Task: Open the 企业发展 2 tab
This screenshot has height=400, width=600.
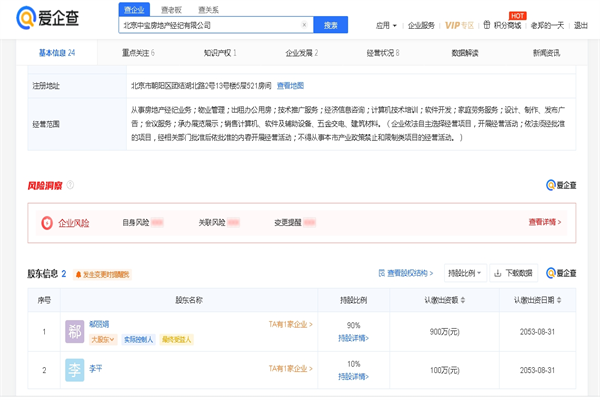Action: pos(302,53)
